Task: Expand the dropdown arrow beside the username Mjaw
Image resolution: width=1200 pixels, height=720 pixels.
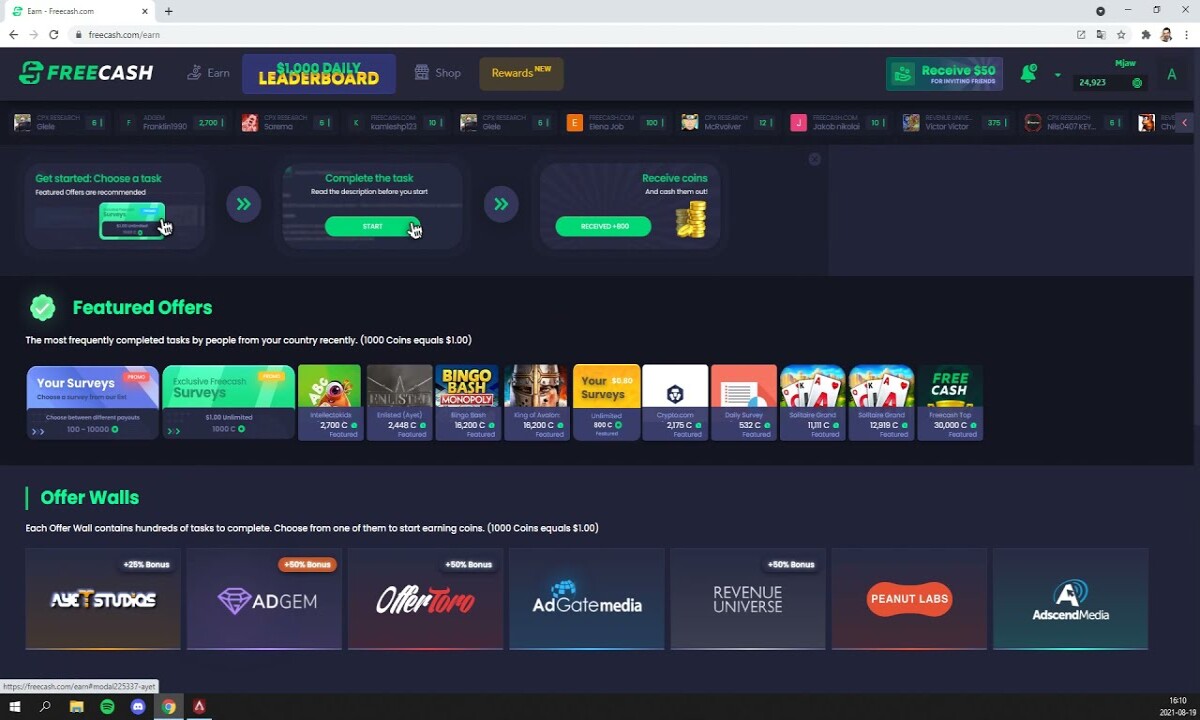Action: click(1057, 75)
